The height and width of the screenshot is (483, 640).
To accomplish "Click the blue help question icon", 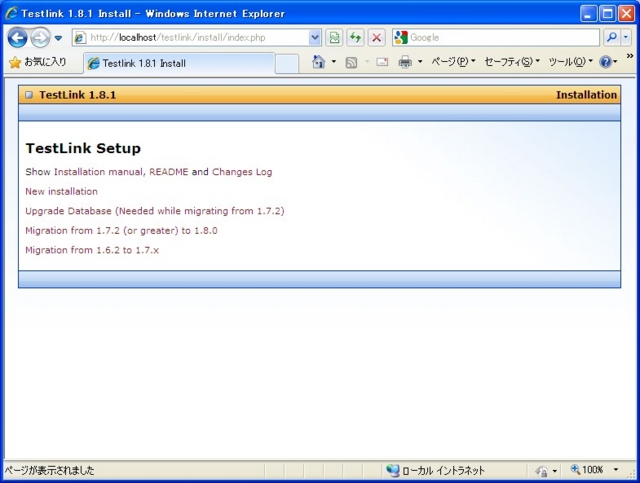I will 606,62.
